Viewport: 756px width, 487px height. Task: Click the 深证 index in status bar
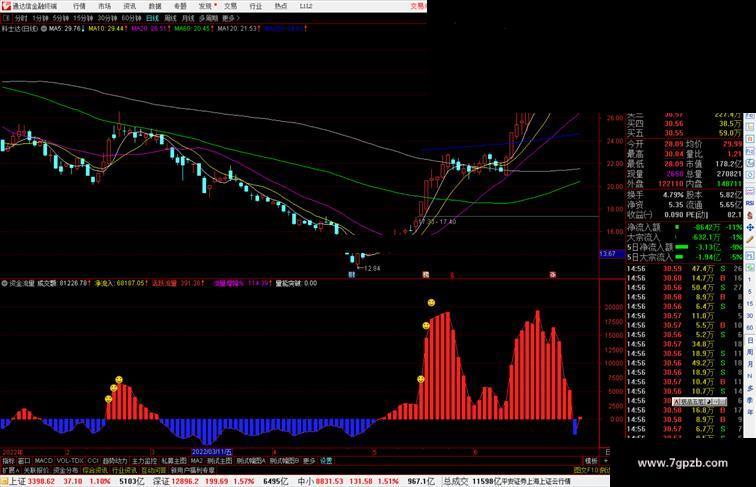(161, 482)
